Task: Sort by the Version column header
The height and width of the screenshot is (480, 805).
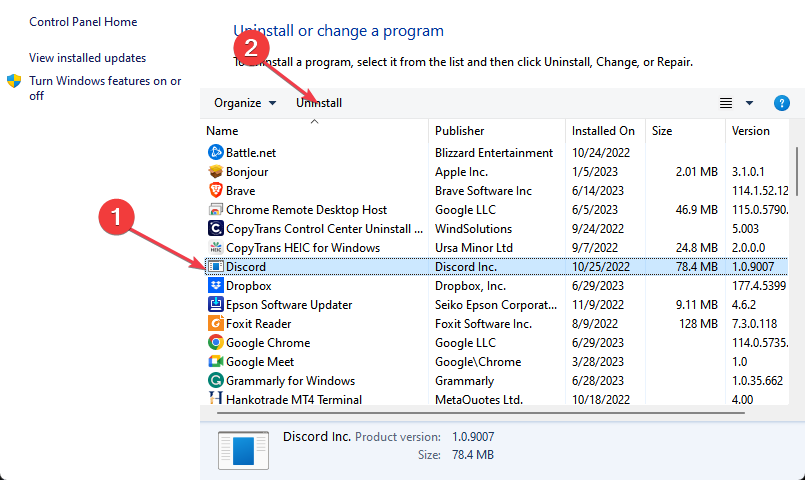Action: tap(751, 131)
